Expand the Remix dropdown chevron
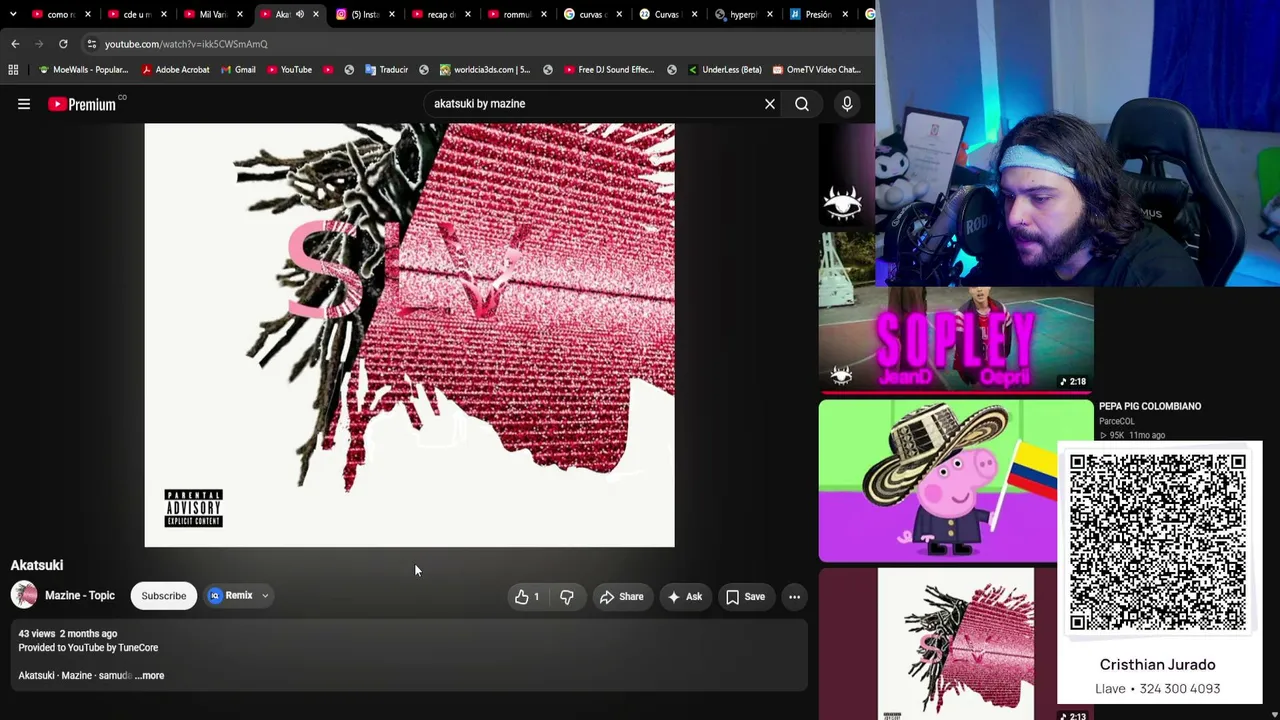 point(265,596)
